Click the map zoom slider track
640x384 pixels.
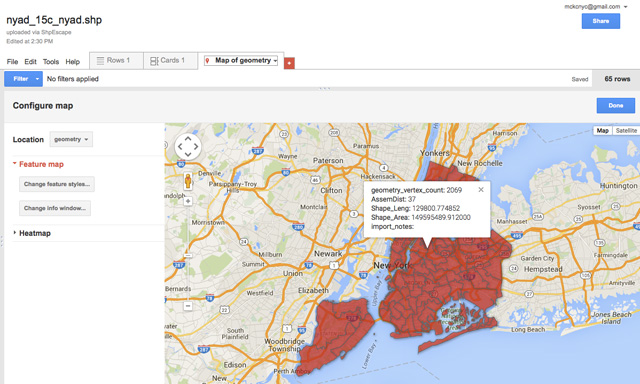coord(188,253)
